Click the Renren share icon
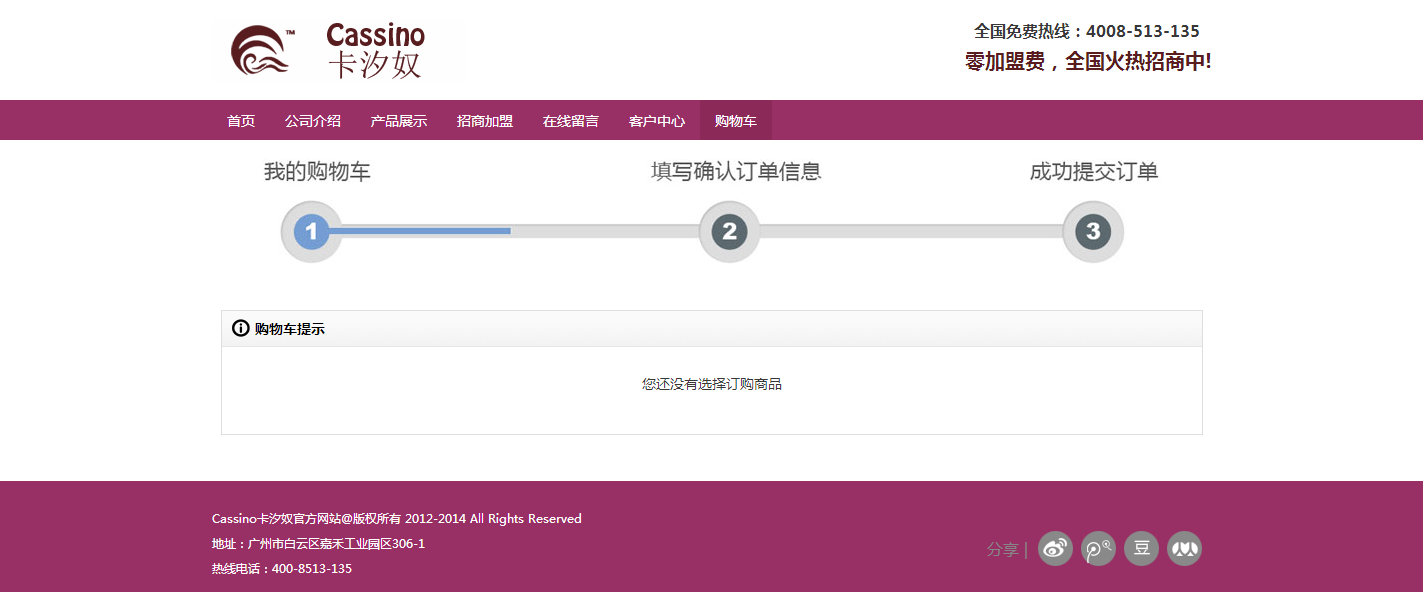 click(1184, 549)
